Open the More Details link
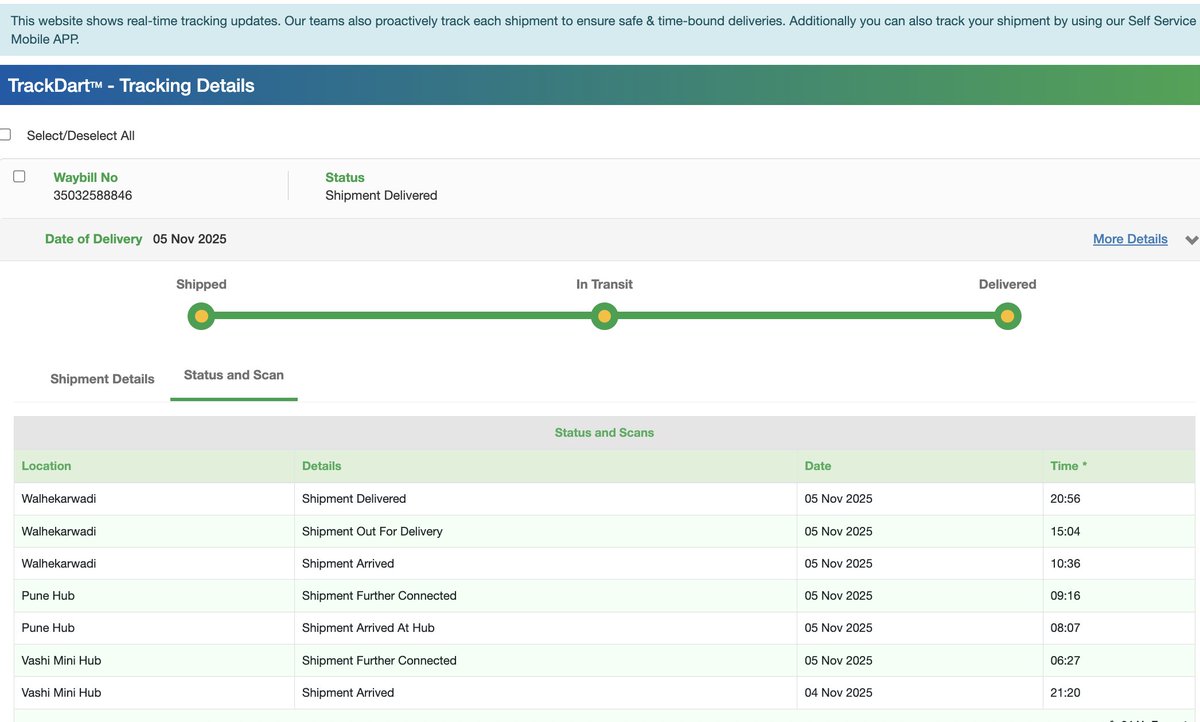Image resolution: width=1200 pixels, height=722 pixels. [x=1130, y=239]
